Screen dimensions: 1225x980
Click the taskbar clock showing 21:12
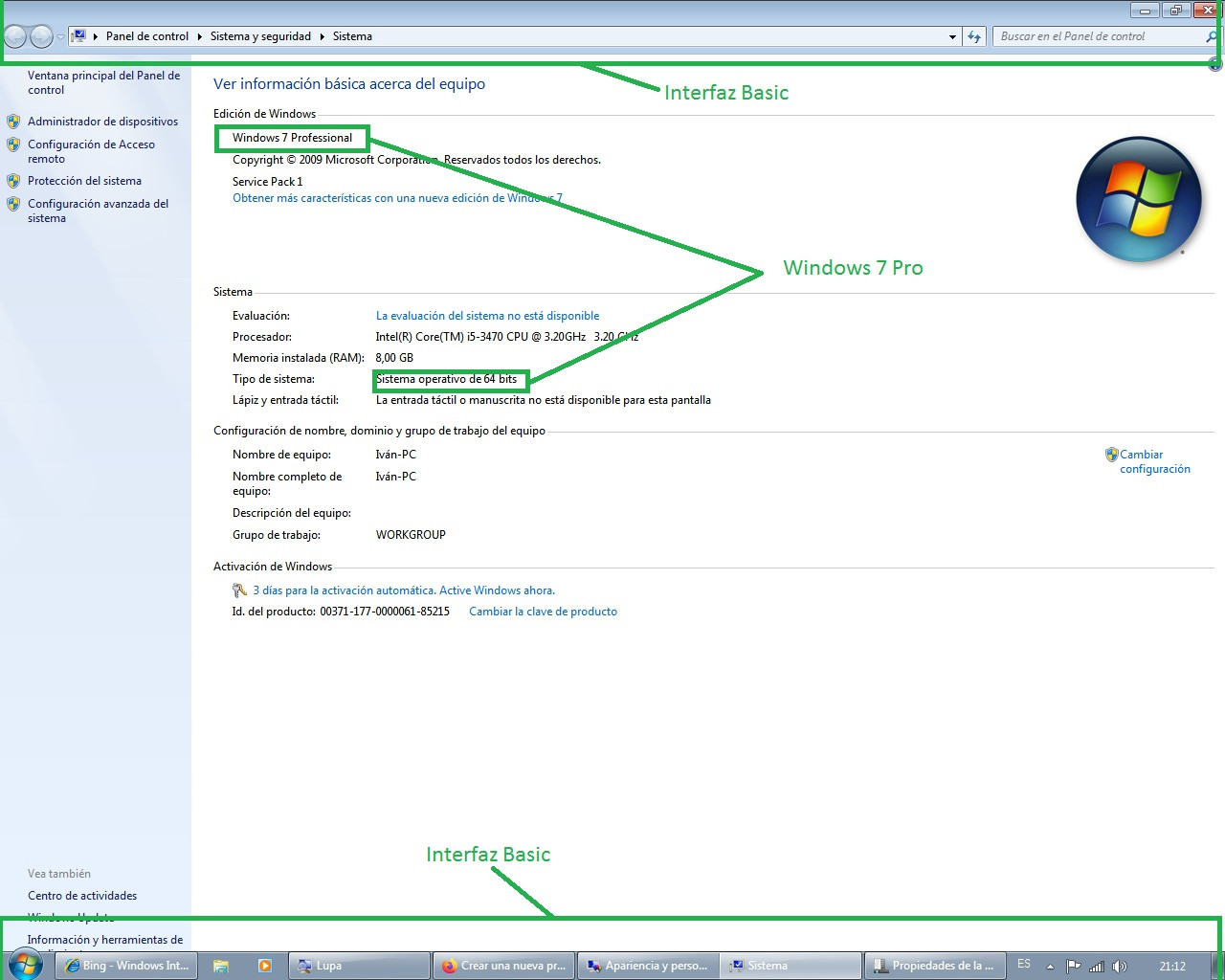point(1171,967)
